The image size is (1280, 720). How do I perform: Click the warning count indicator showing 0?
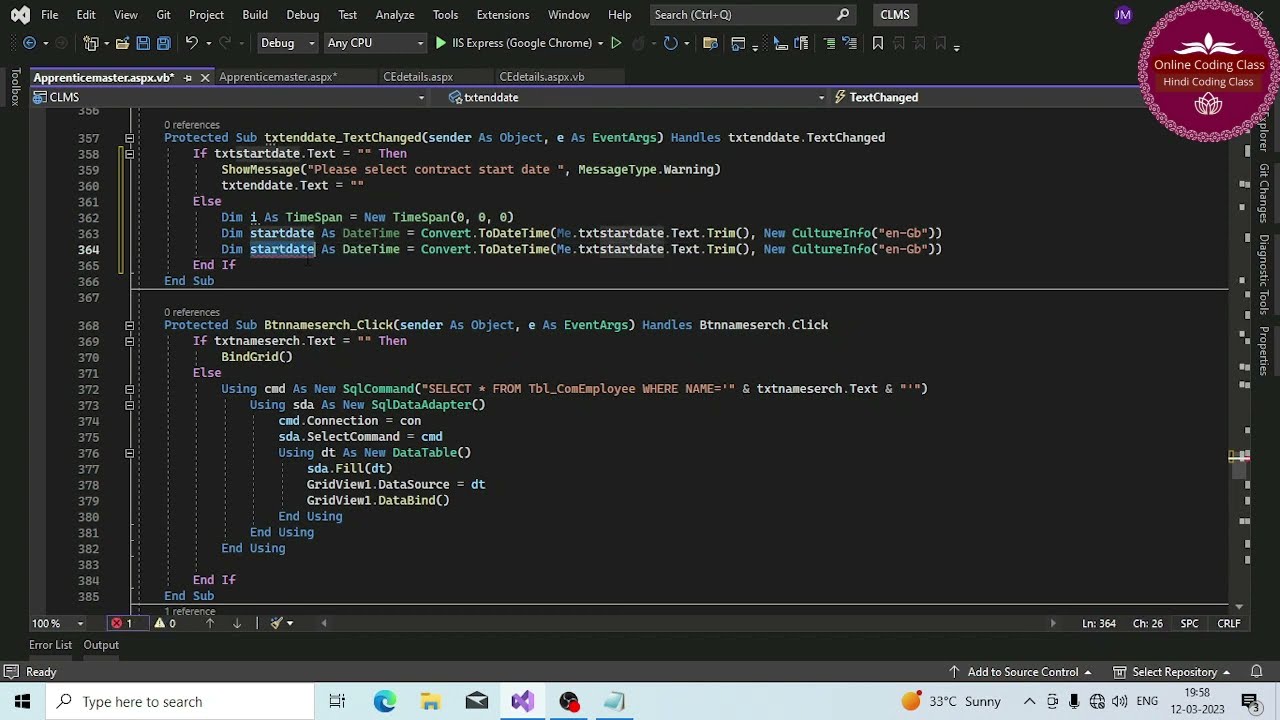[164, 623]
